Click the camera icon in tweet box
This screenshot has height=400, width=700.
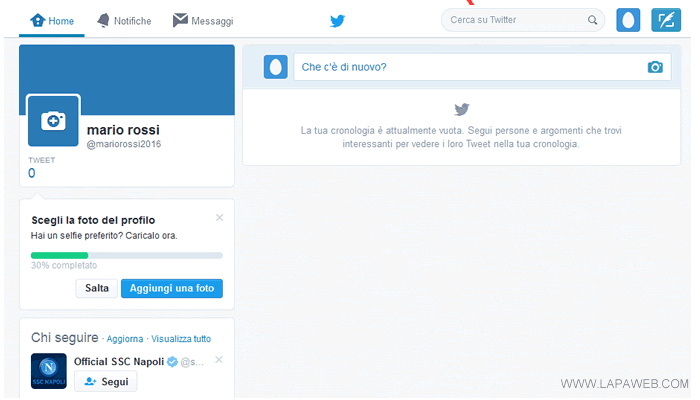coord(655,67)
